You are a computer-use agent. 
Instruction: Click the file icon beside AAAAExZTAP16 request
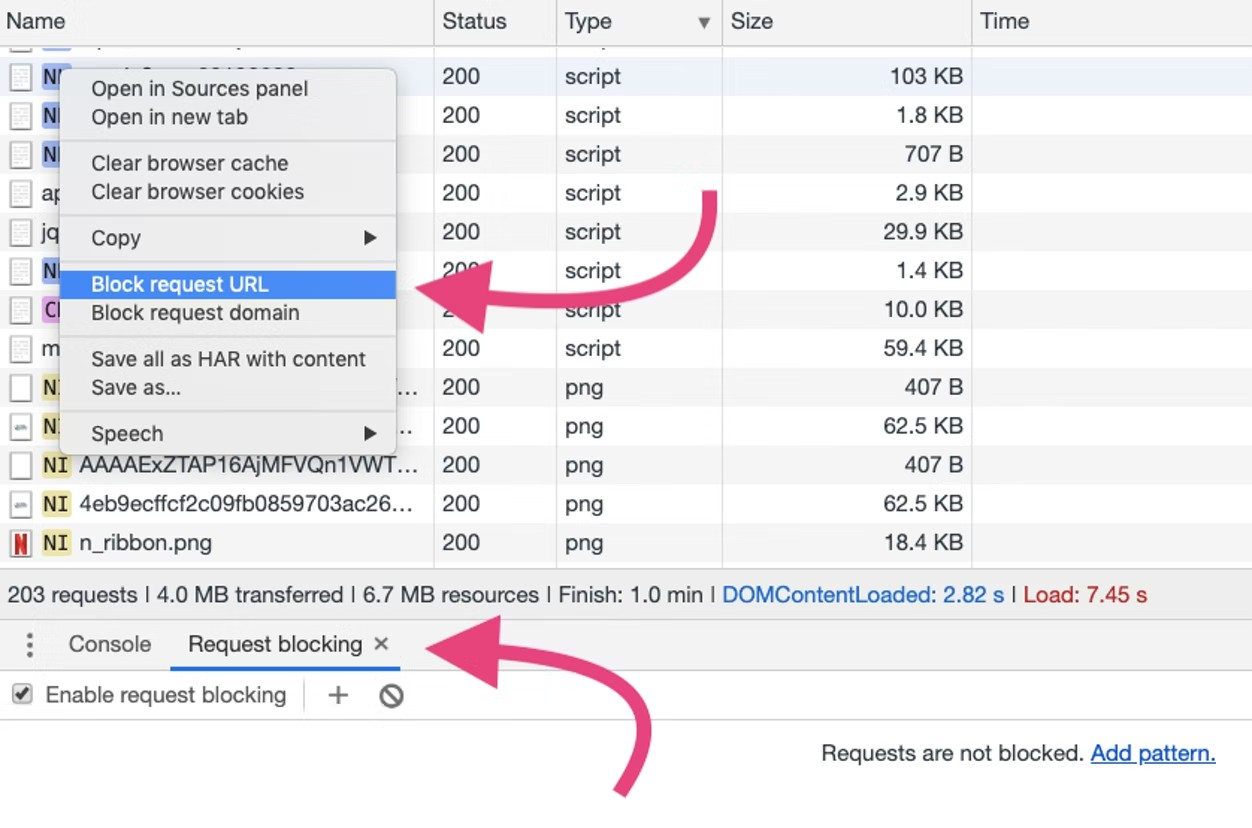(x=20, y=465)
